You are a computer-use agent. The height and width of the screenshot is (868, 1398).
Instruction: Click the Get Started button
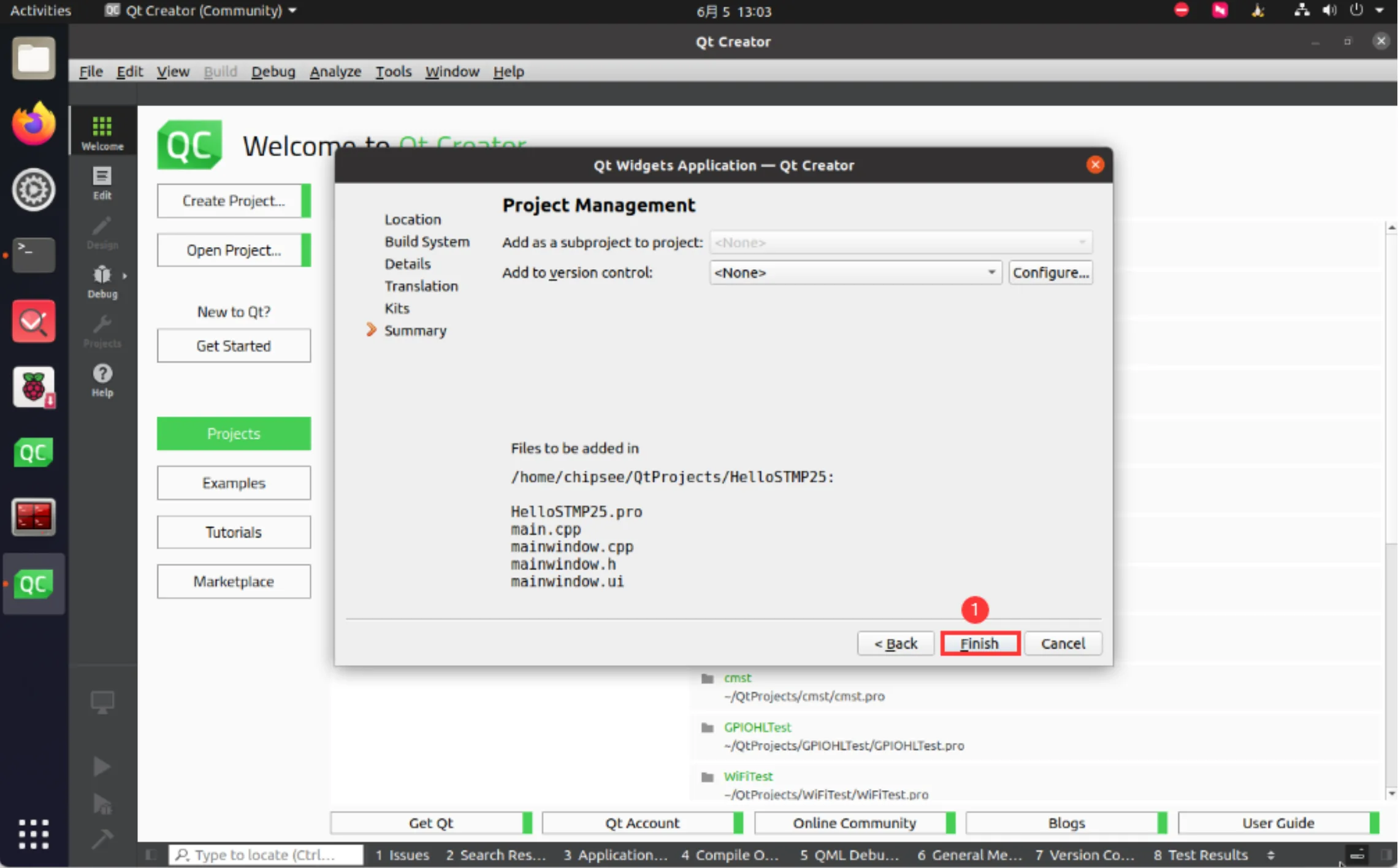[234, 346]
